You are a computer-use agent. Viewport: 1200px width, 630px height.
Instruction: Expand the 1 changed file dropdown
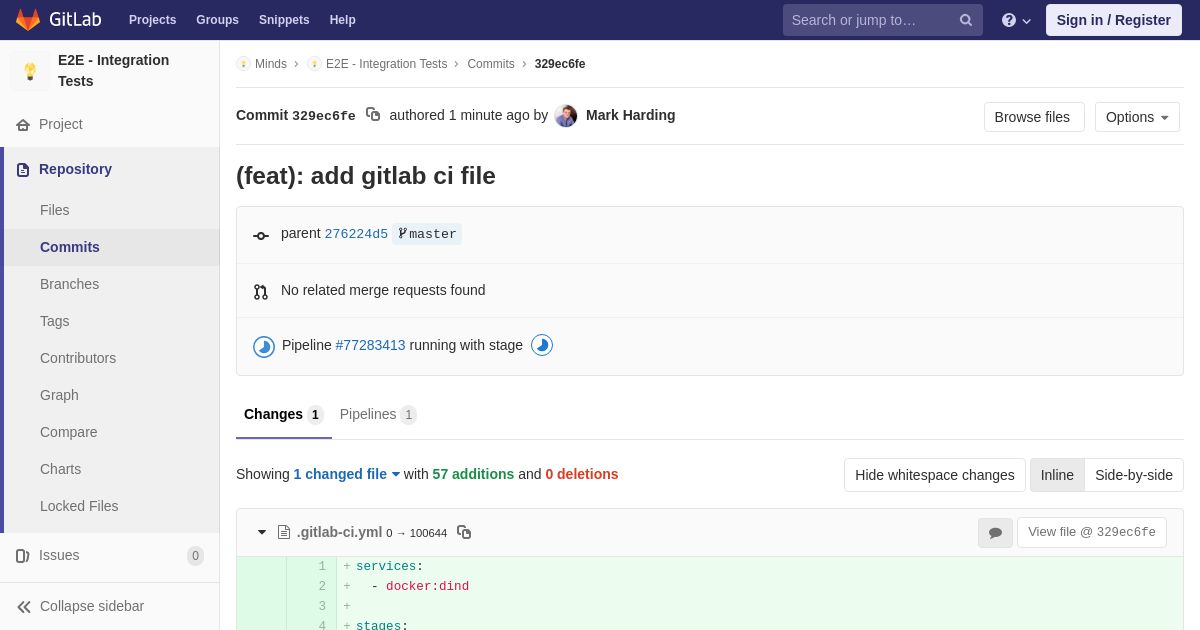pyautogui.click(x=347, y=474)
